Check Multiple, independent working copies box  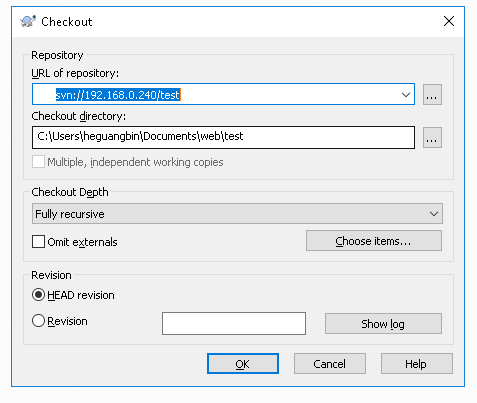click(38, 162)
